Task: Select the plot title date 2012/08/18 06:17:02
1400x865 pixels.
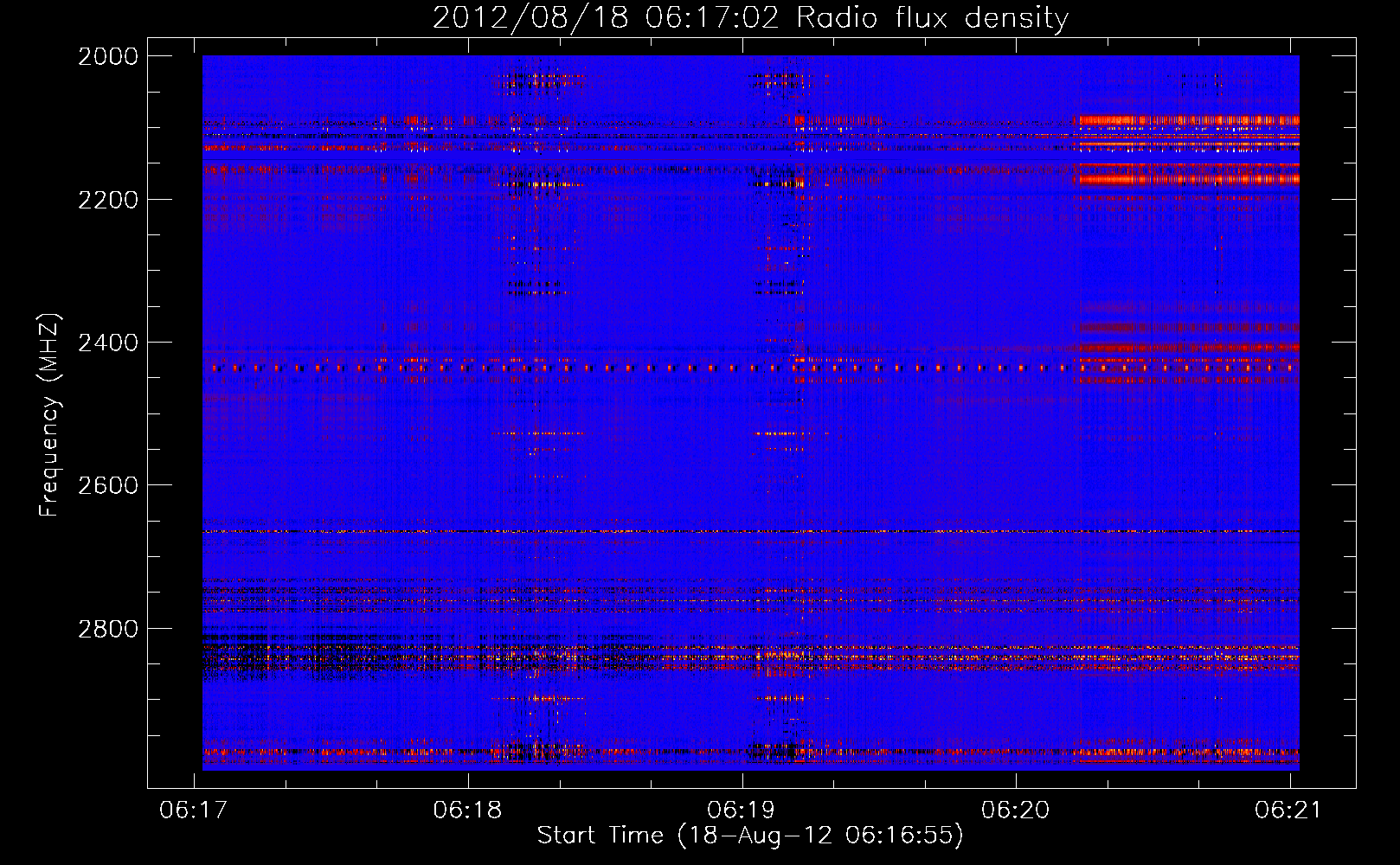Action: tap(606, 18)
